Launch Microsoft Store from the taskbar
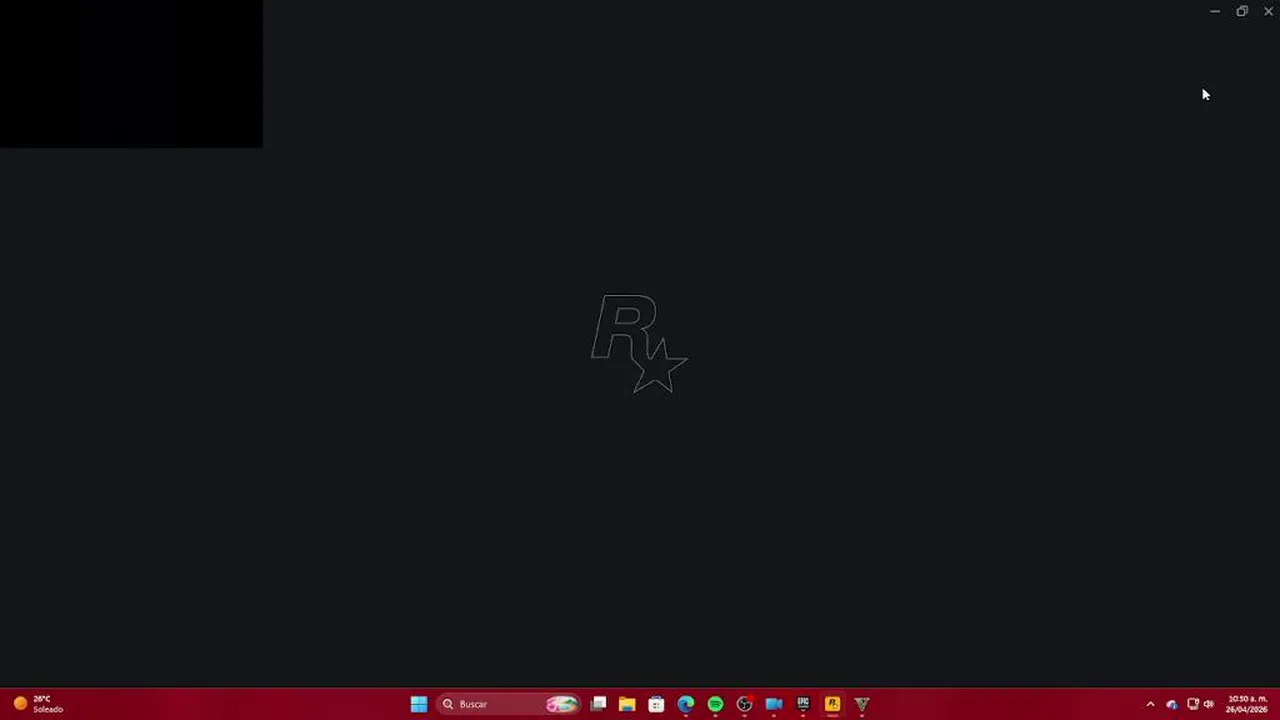This screenshot has width=1280, height=720. (x=656, y=704)
